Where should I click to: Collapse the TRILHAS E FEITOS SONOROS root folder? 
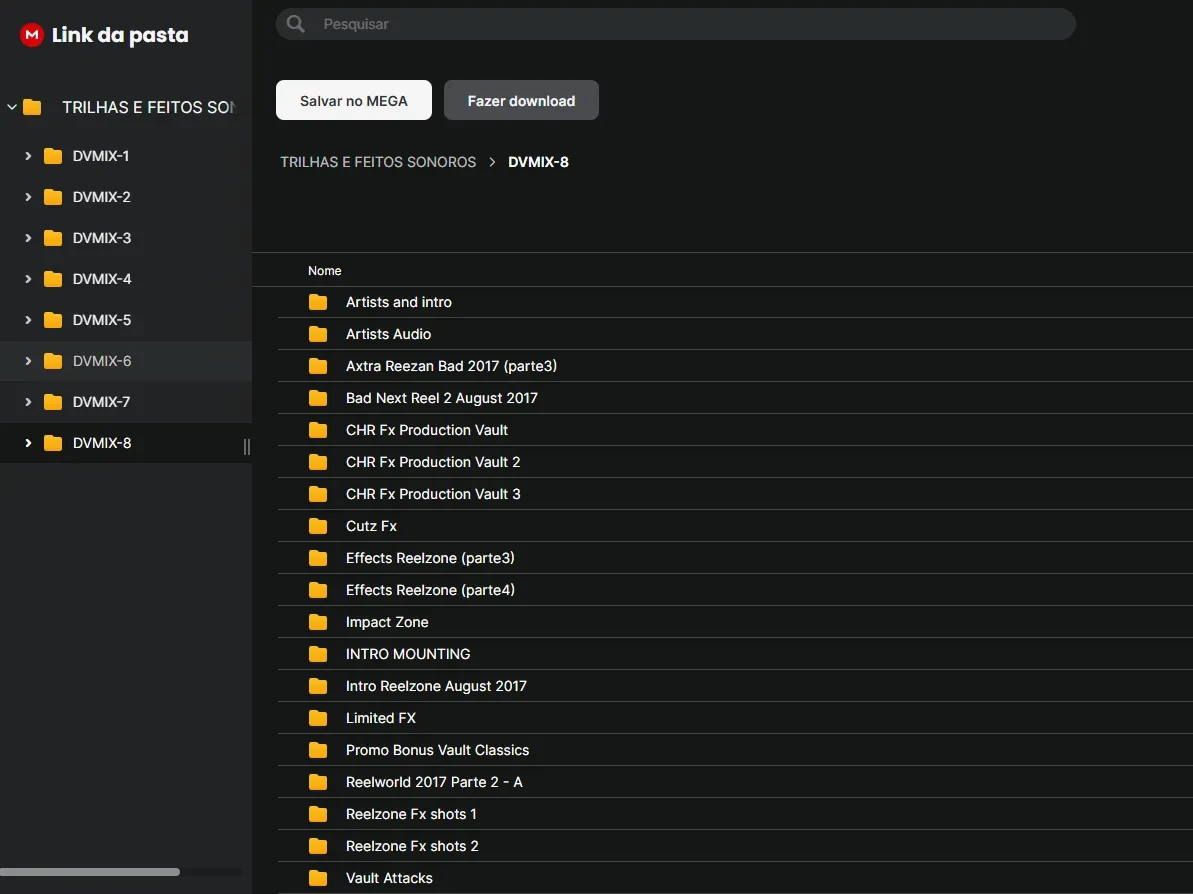(12, 107)
